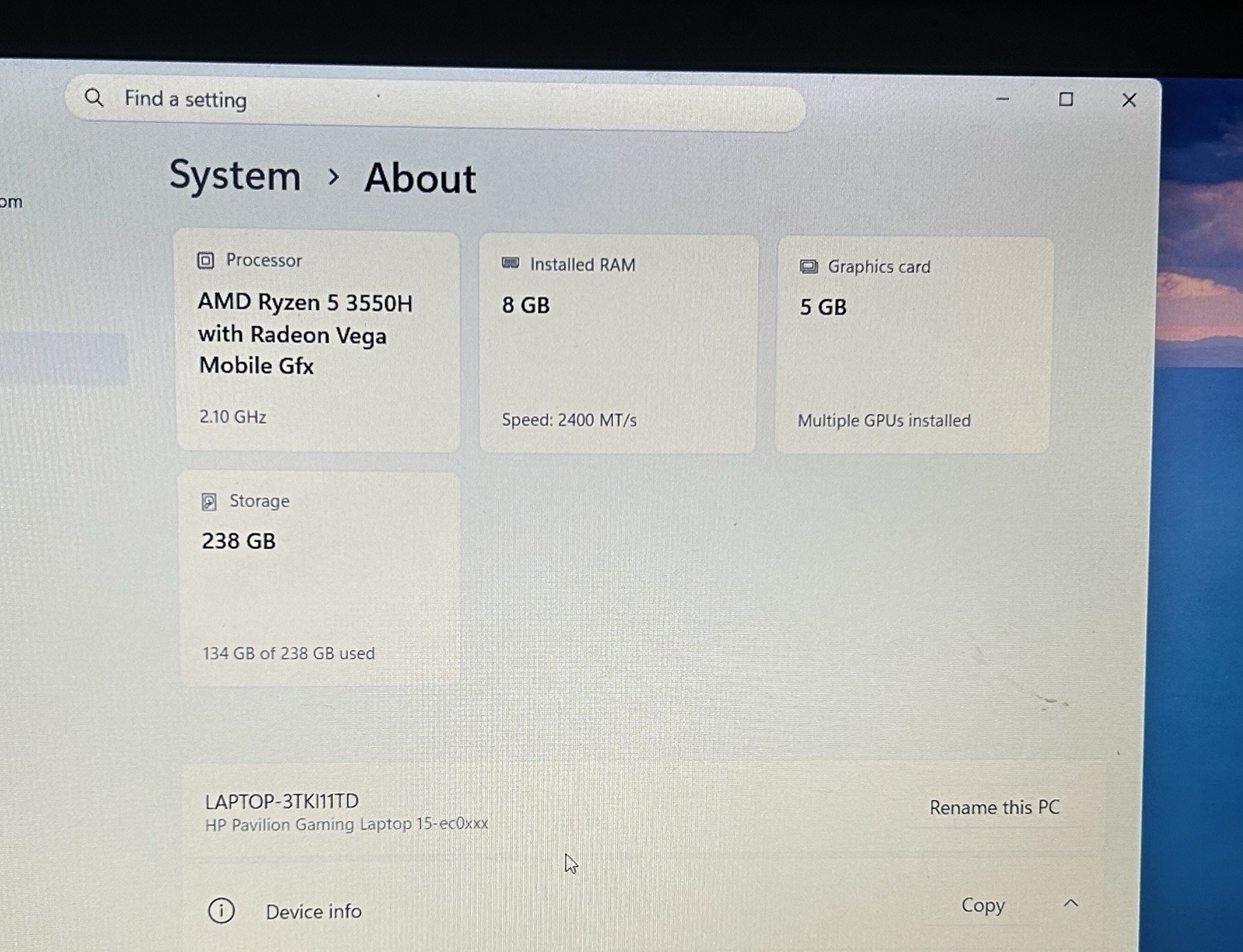Click the Installed RAM card label
This screenshot has height=952, width=1243.
(x=583, y=265)
